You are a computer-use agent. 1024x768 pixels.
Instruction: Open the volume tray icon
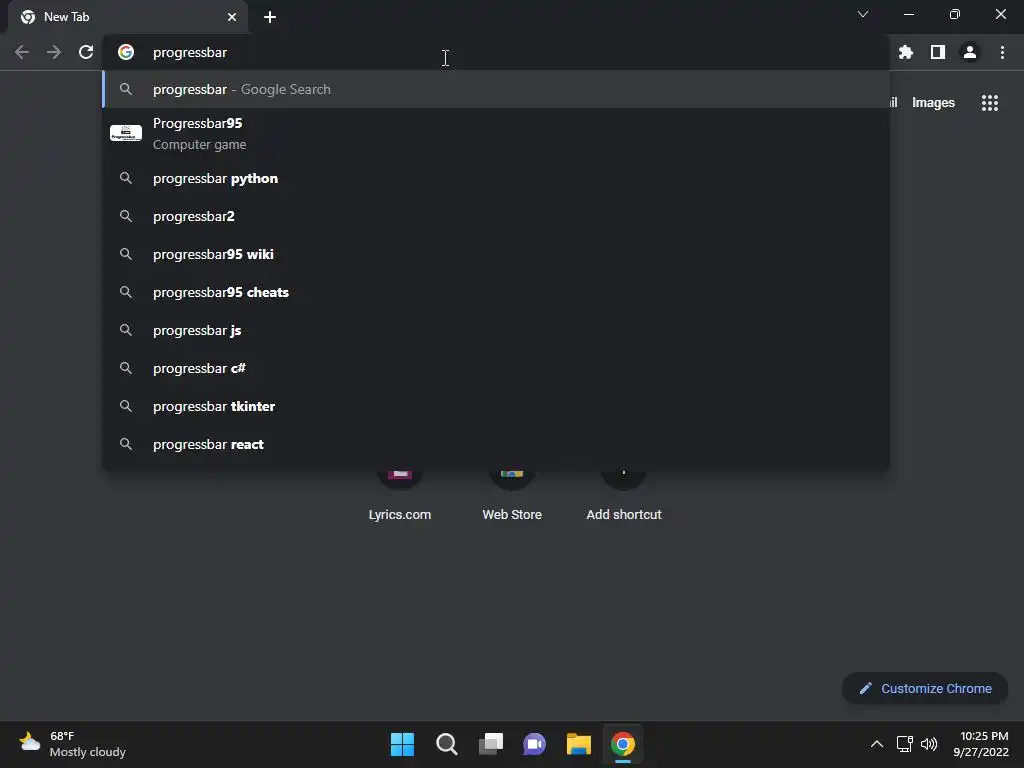click(929, 744)
